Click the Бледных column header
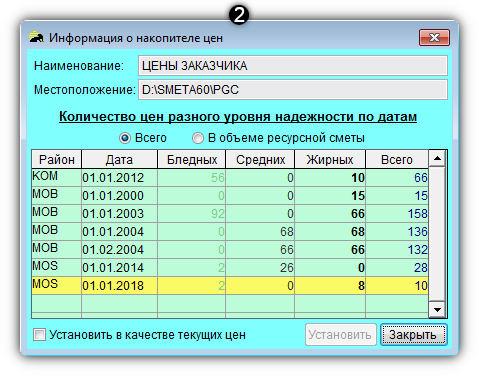 tap(192, 160)
